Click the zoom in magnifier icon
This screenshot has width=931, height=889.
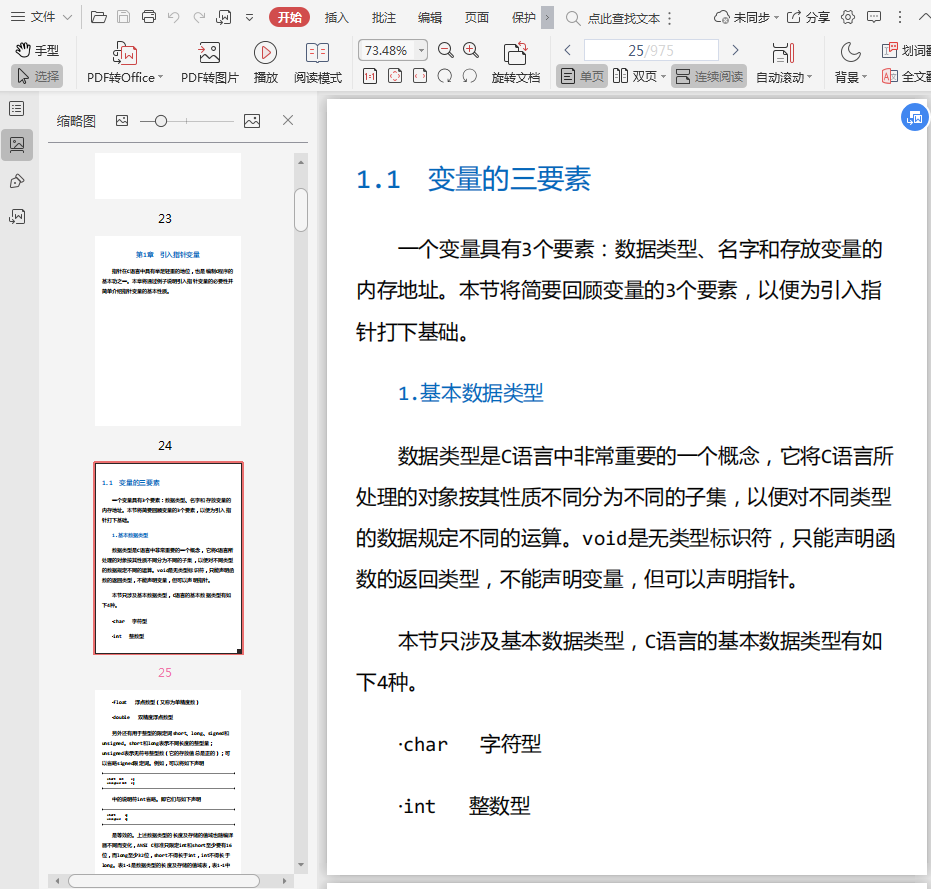(x=471, y=50)
